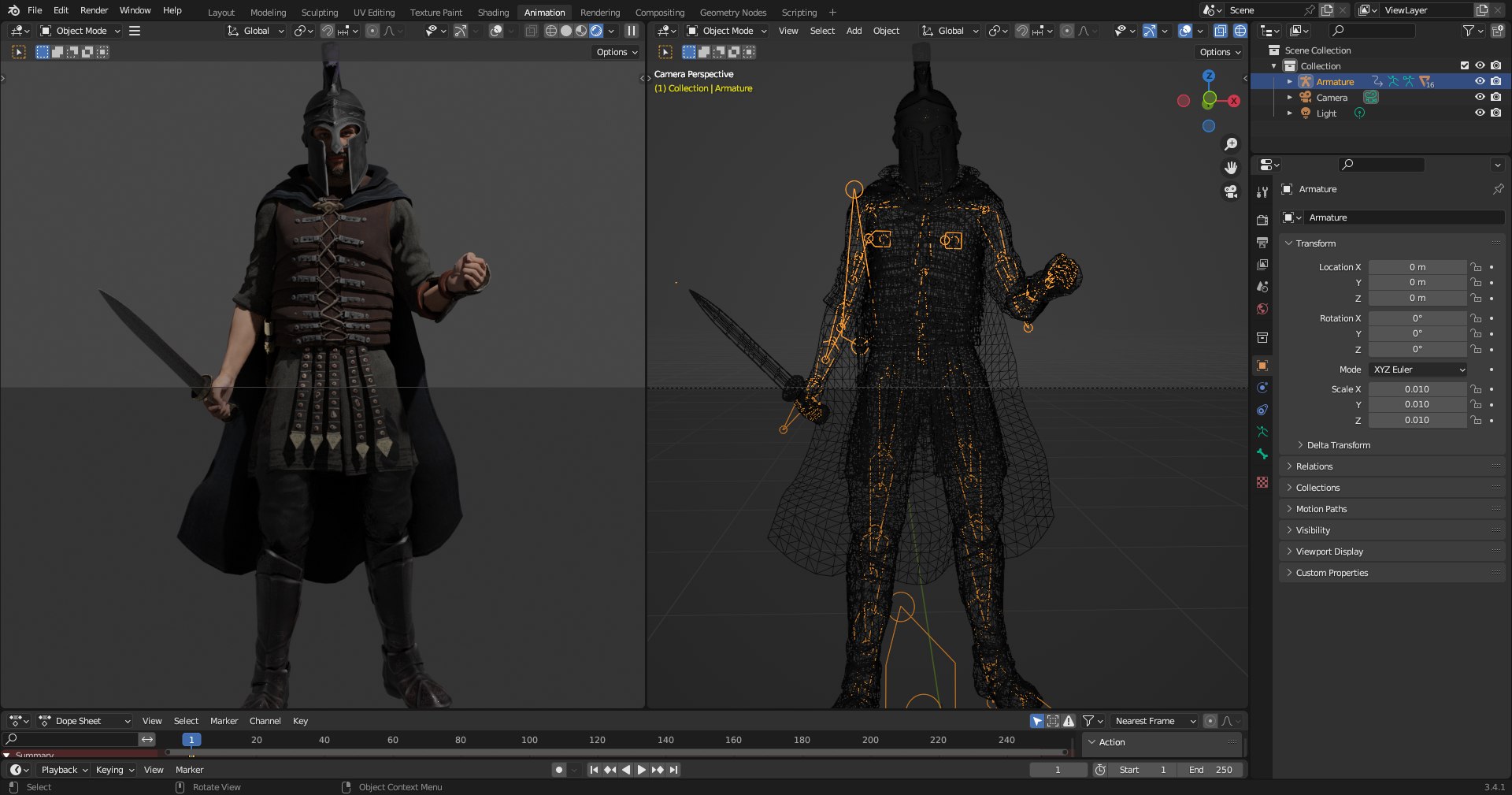Open the Tool properties tab
Screen dimensions: 1512x795
pyautogui.click(x=1262, y=192)
